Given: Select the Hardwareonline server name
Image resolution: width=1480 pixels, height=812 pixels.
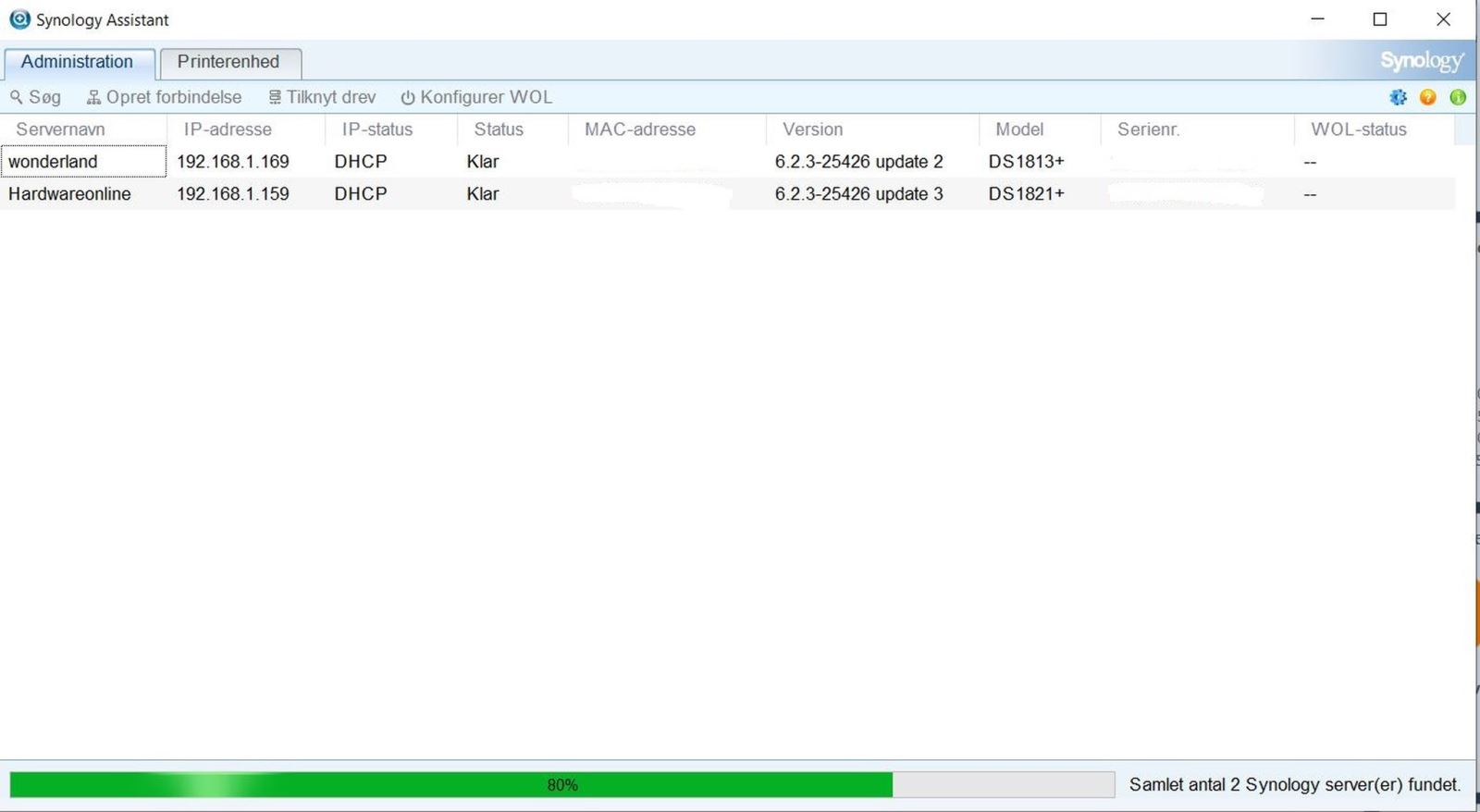Looking at the screenshot, I should (69, 194).
